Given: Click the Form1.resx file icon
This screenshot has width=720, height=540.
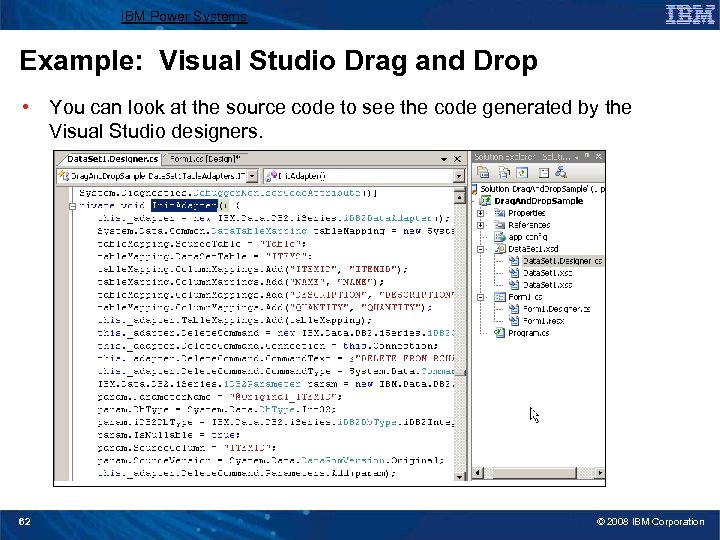Looking at the screenshot, I should coord(514,321).
